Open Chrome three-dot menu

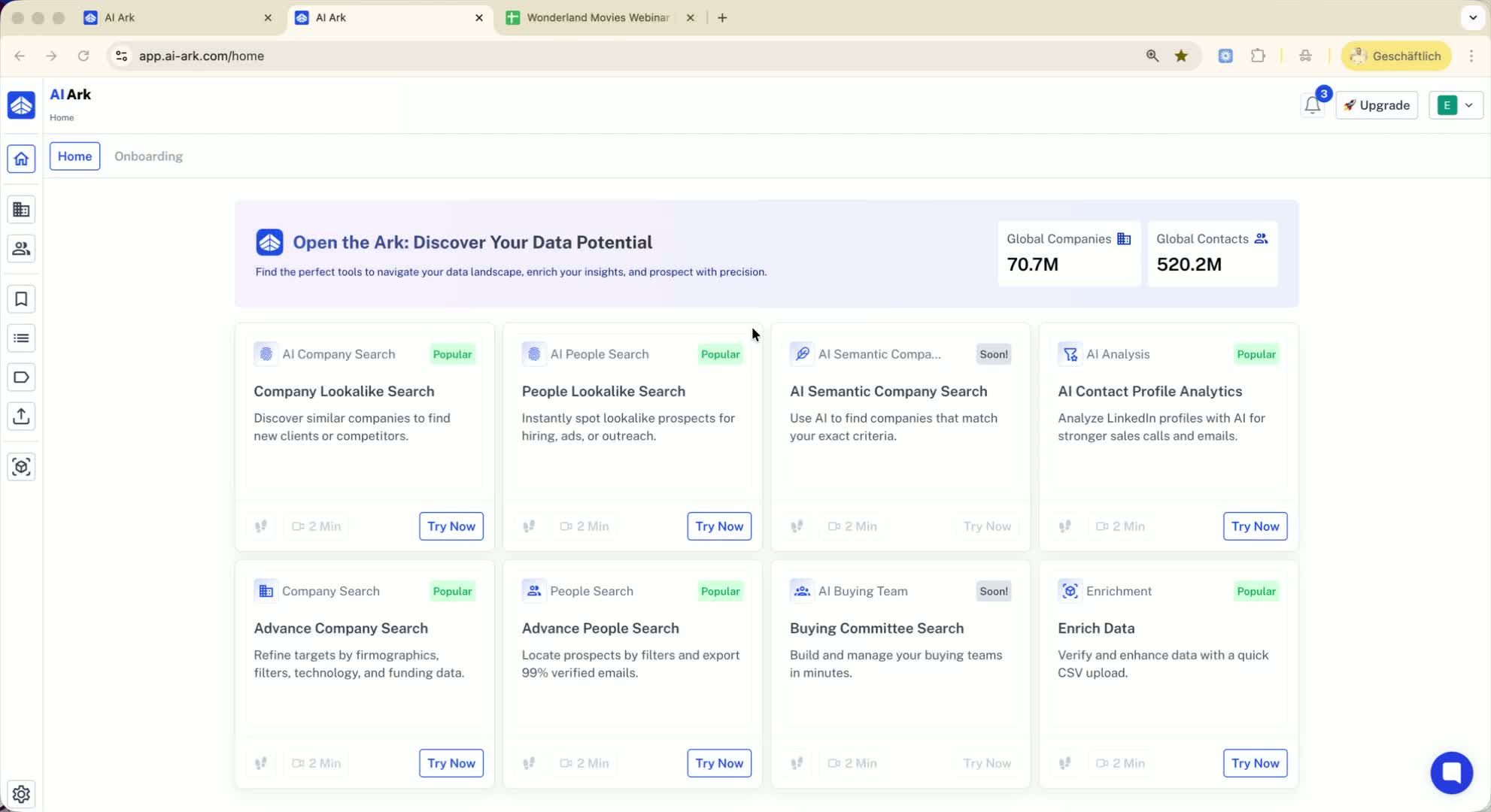(x=1471, y=56)
